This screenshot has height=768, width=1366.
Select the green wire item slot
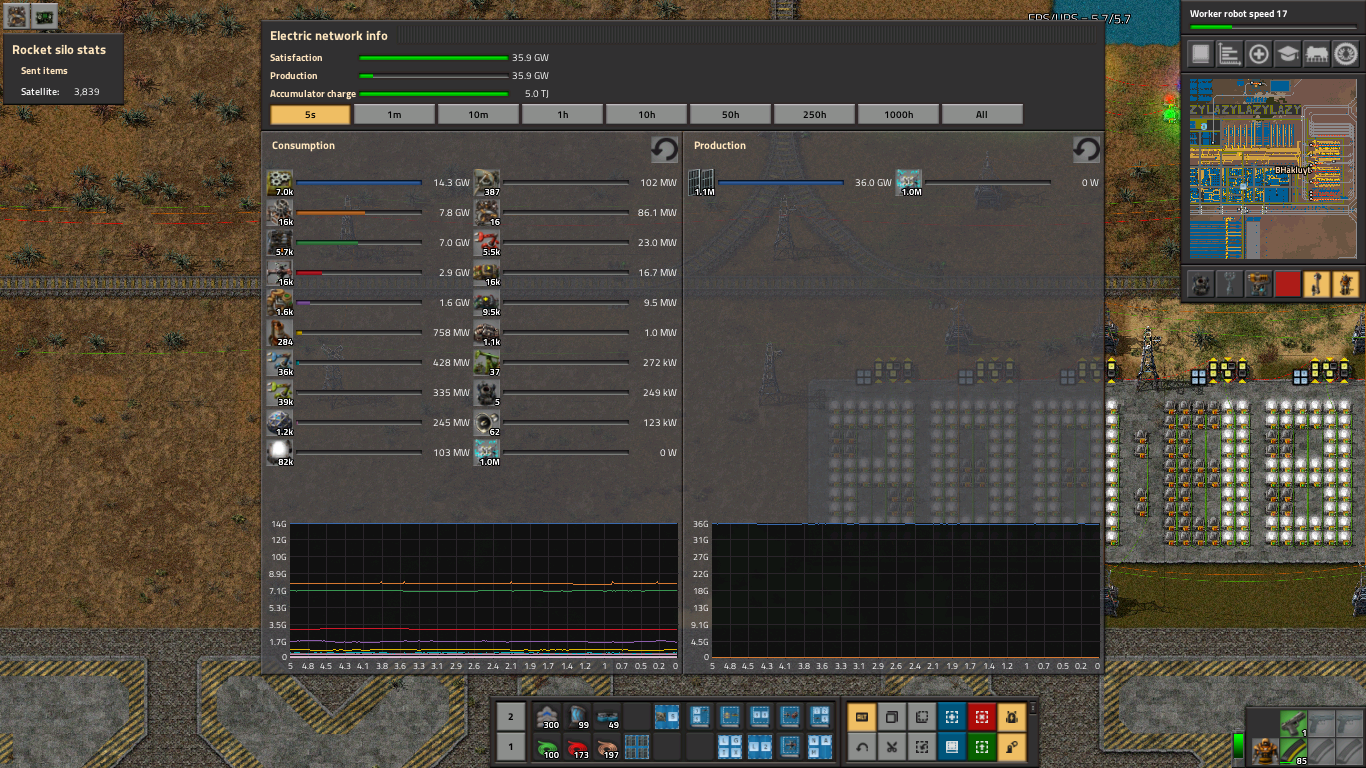coord(548,746)
